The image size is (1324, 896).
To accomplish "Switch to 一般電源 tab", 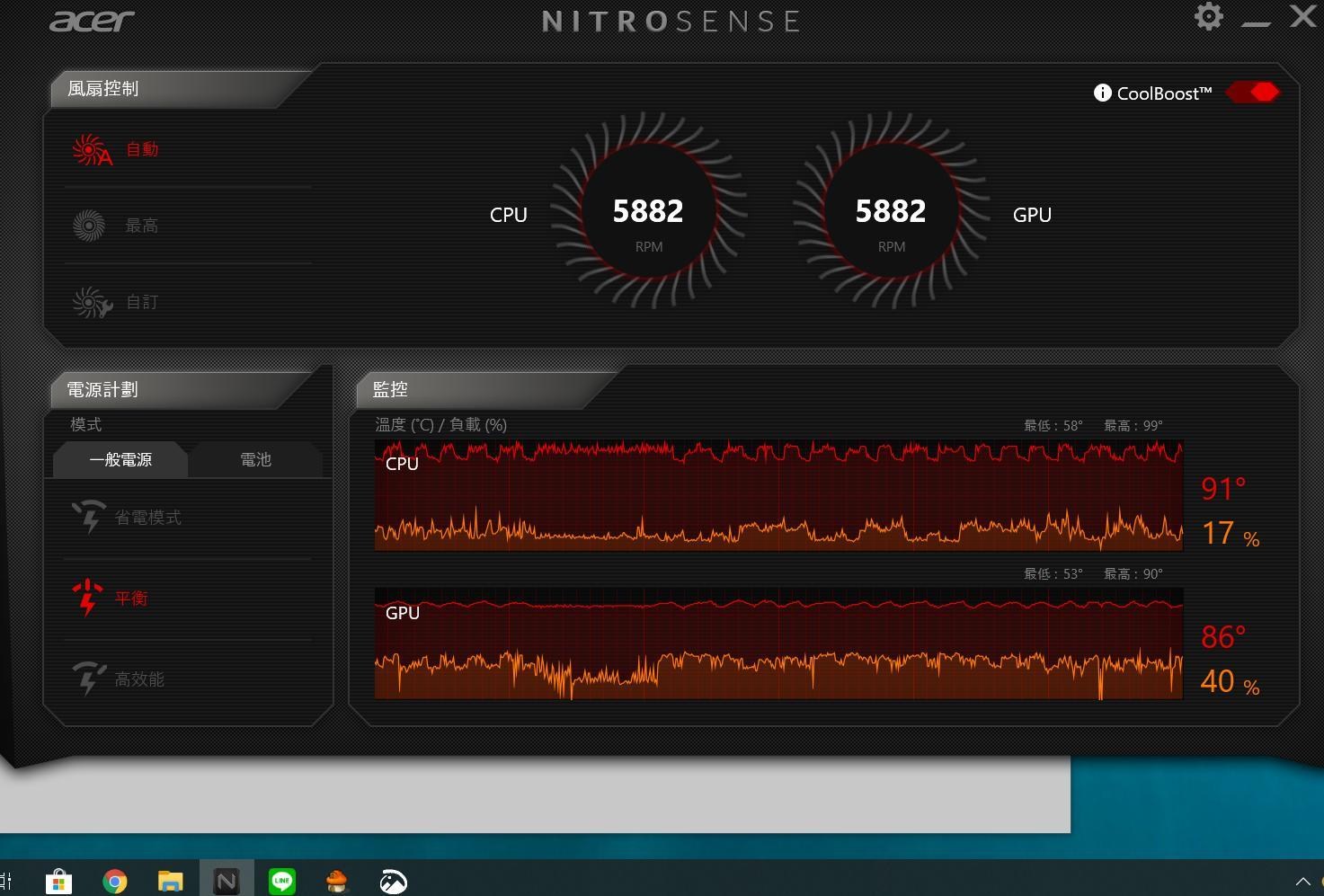I will (x=120, y=459).
